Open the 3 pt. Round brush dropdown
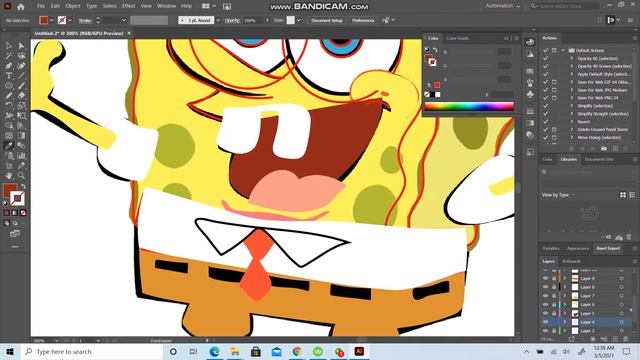The width and height of the screenshot is (640, 360). click(x=218, y=20)
